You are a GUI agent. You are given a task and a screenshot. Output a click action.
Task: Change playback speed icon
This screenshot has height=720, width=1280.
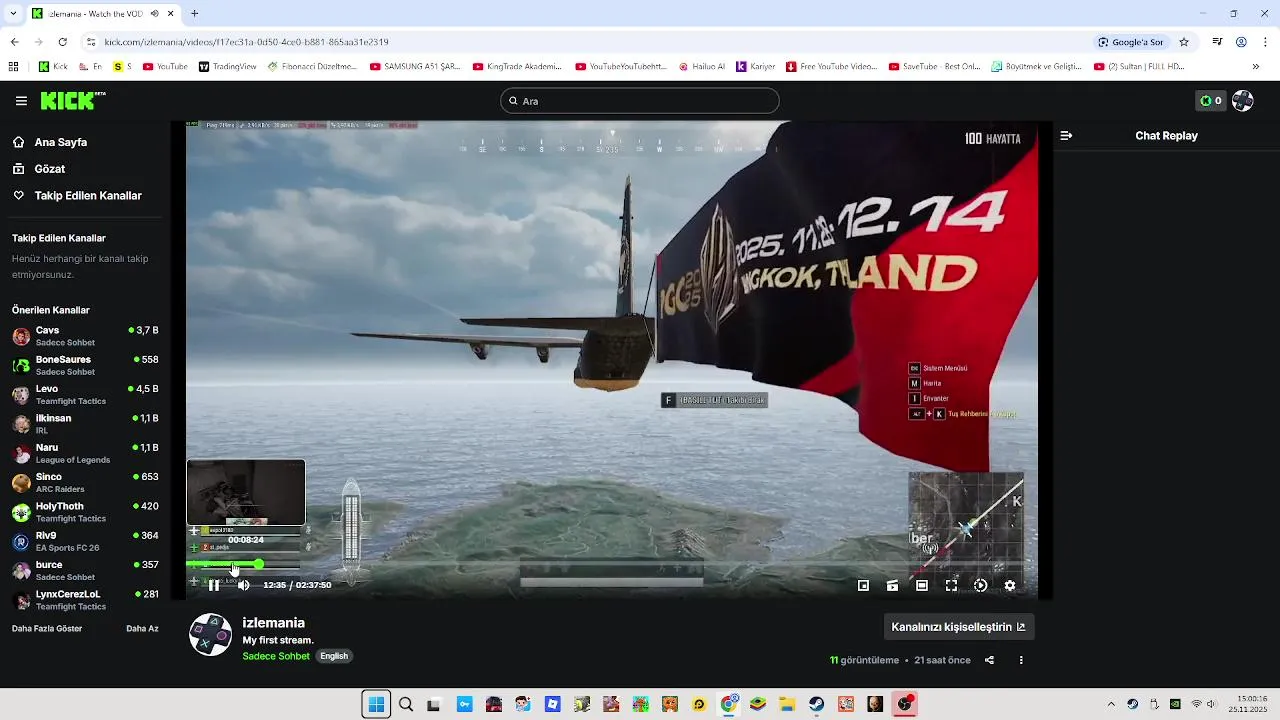click(980, 586)
